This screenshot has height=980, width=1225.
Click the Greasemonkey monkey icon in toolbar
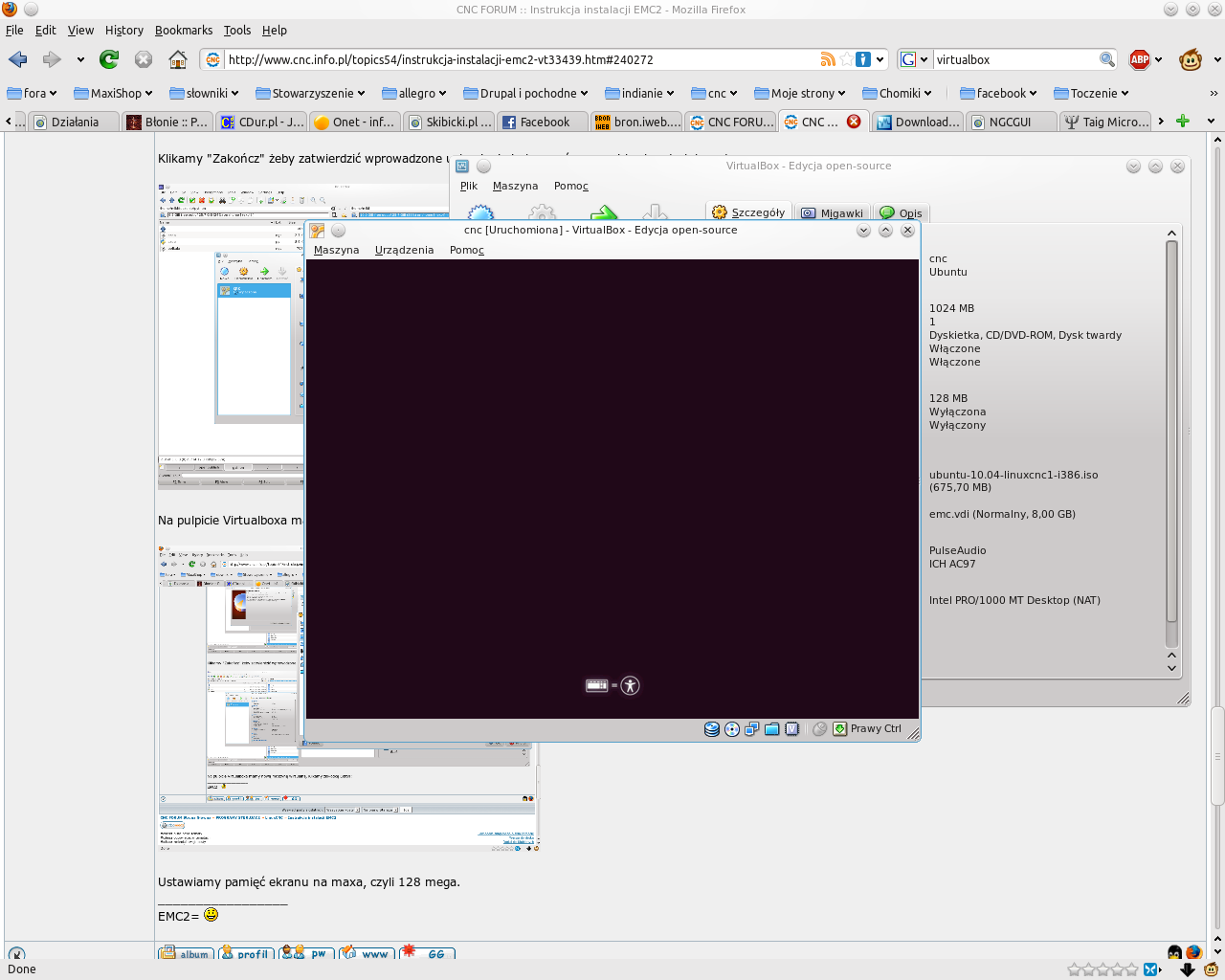point(1191,59)
